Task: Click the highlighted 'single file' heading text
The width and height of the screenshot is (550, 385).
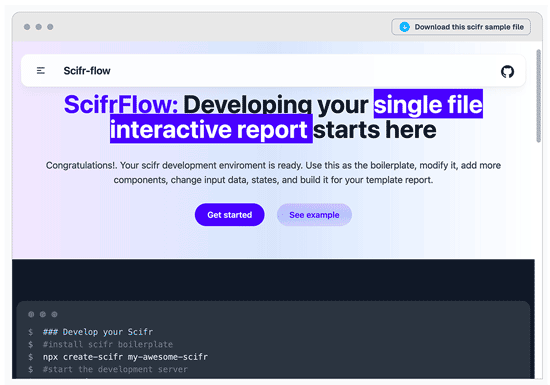Action: tap(428, 104)
